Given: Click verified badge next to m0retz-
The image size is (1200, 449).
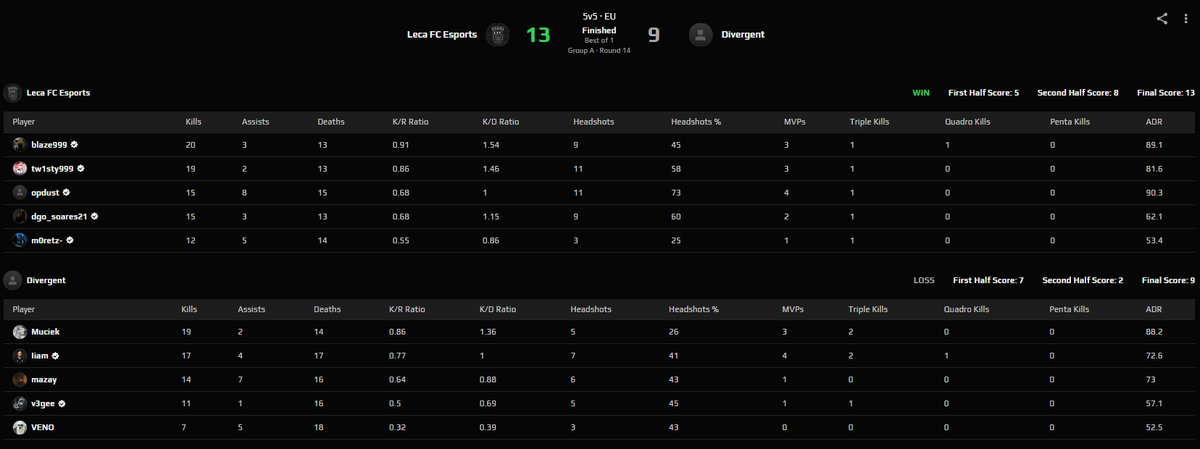Looking at the screenshot, I should (x=71, y=240).
